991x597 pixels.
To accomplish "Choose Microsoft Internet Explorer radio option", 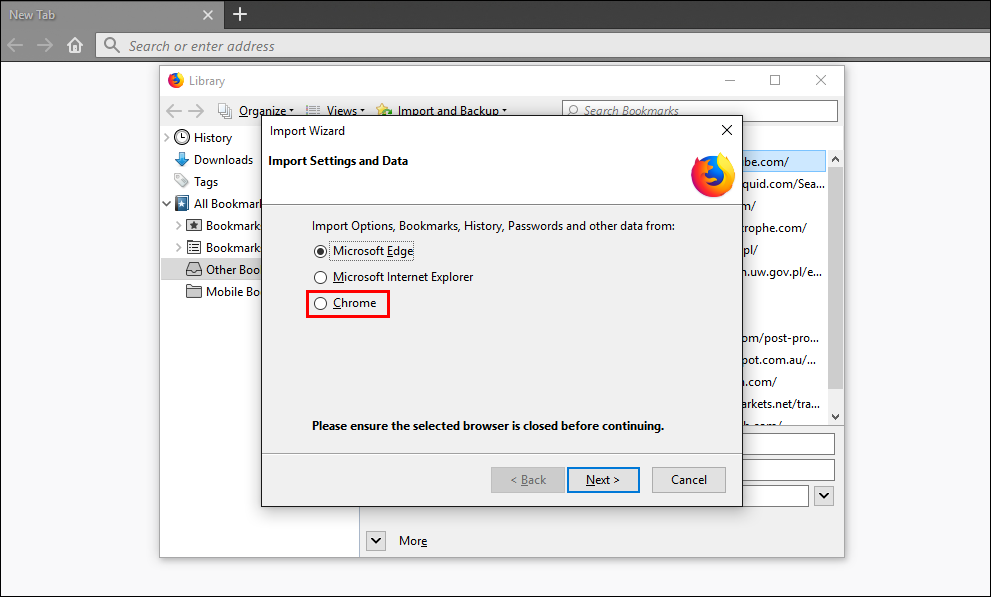I will (320, 277).
